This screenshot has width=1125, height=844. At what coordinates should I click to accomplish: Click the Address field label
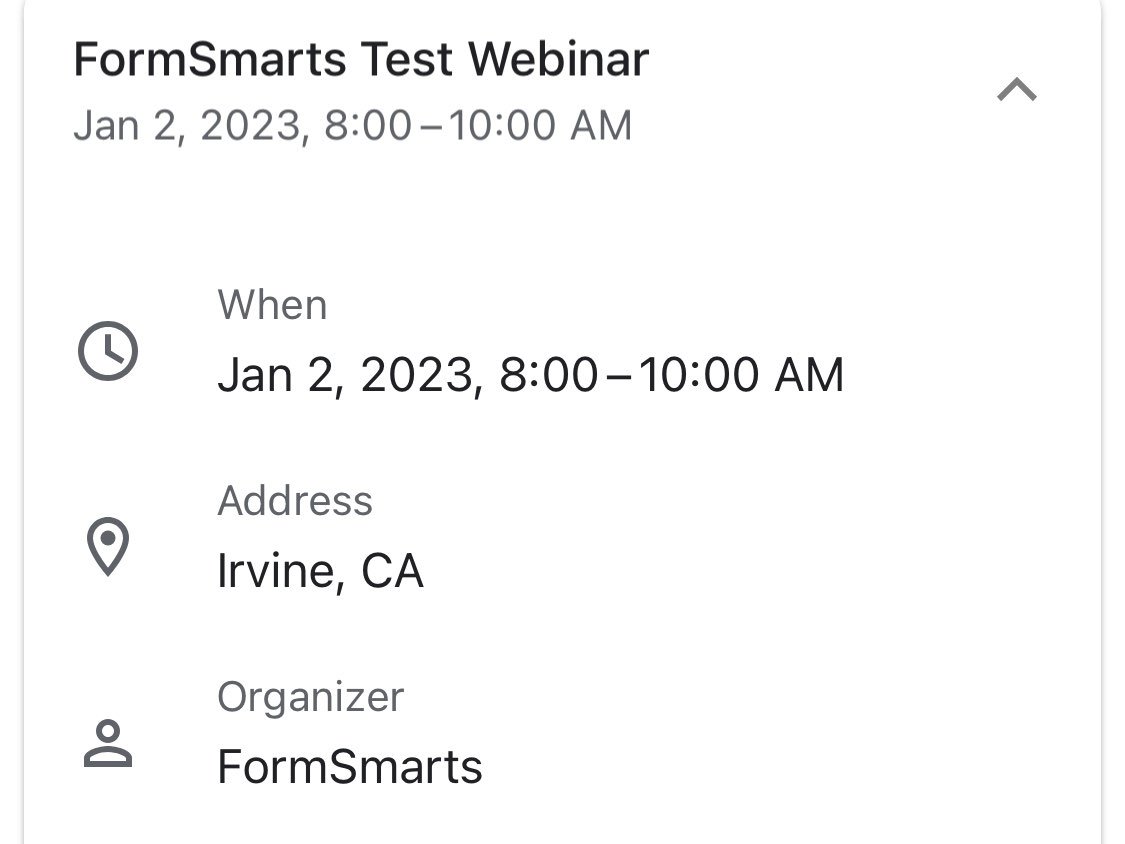[295, 500]
